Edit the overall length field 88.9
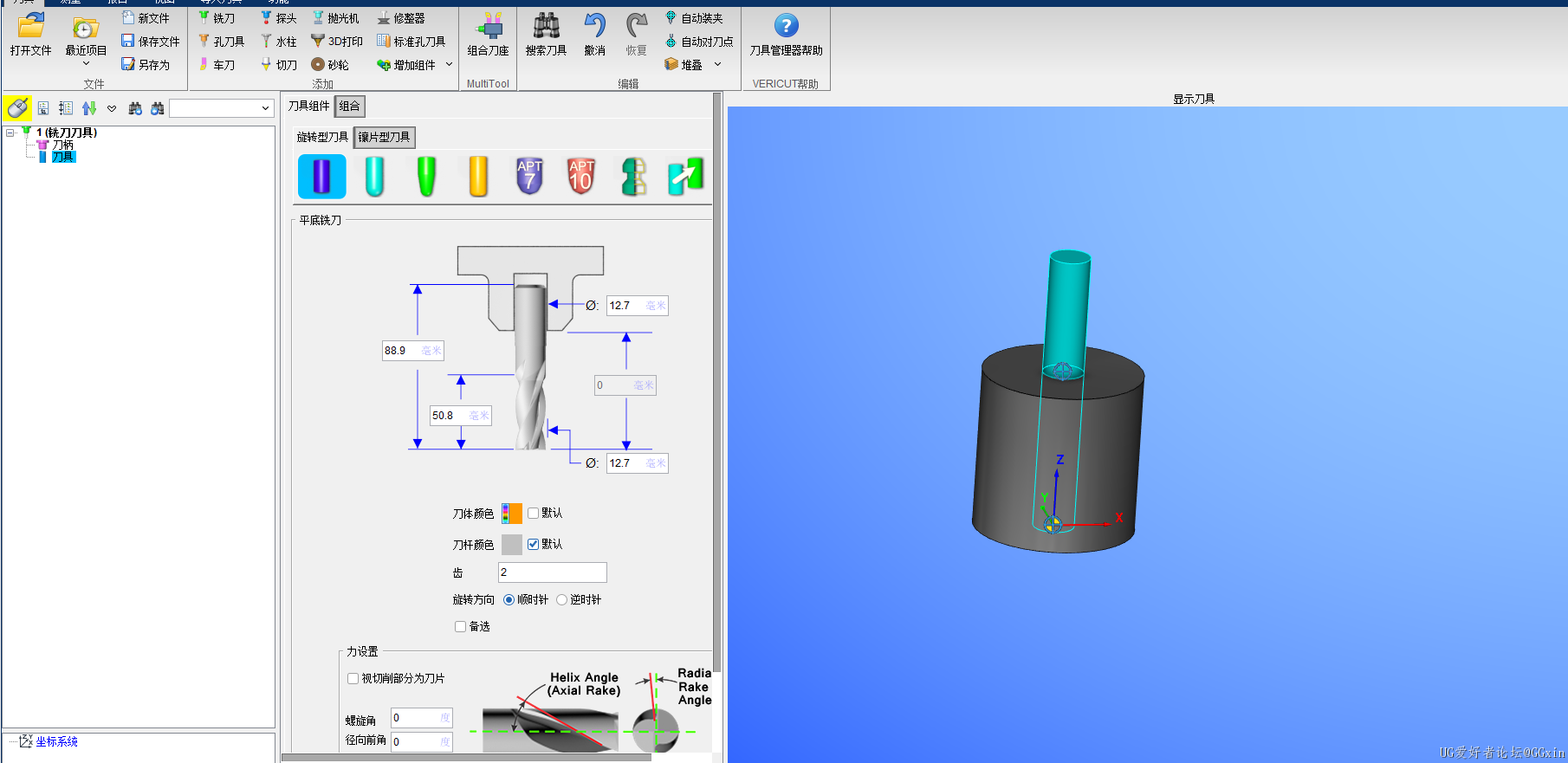Screen dimensions: 1568x763 tap(413, 351)
